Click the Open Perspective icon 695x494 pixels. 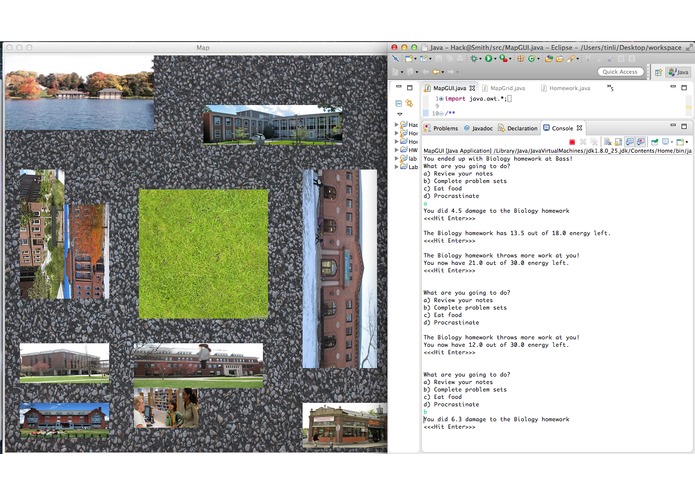click(659, 72)
